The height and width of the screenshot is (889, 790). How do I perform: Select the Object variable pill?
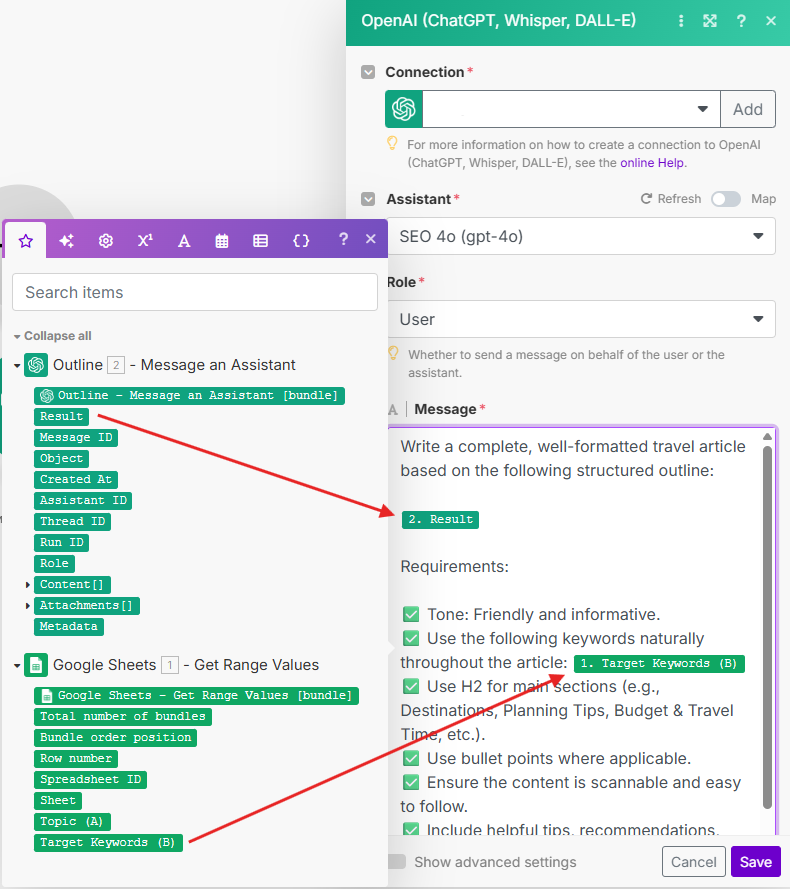[x=61, y=458]
